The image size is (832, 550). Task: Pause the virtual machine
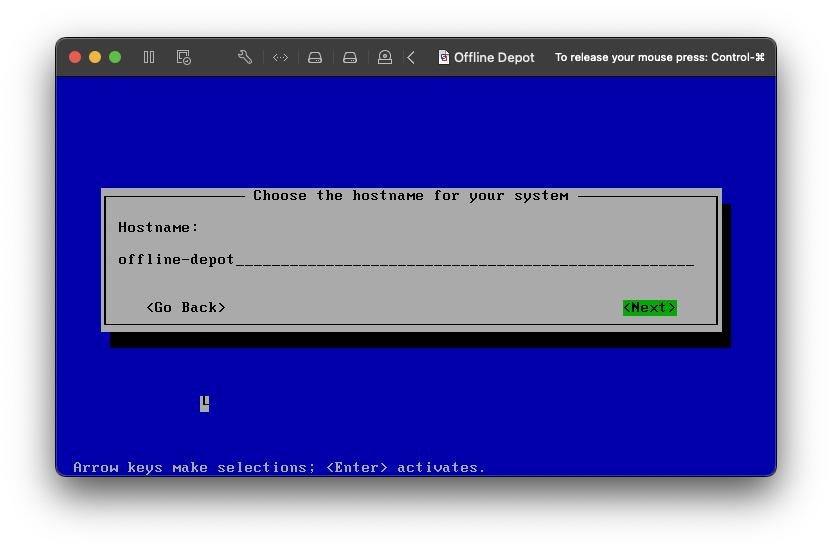149,57
